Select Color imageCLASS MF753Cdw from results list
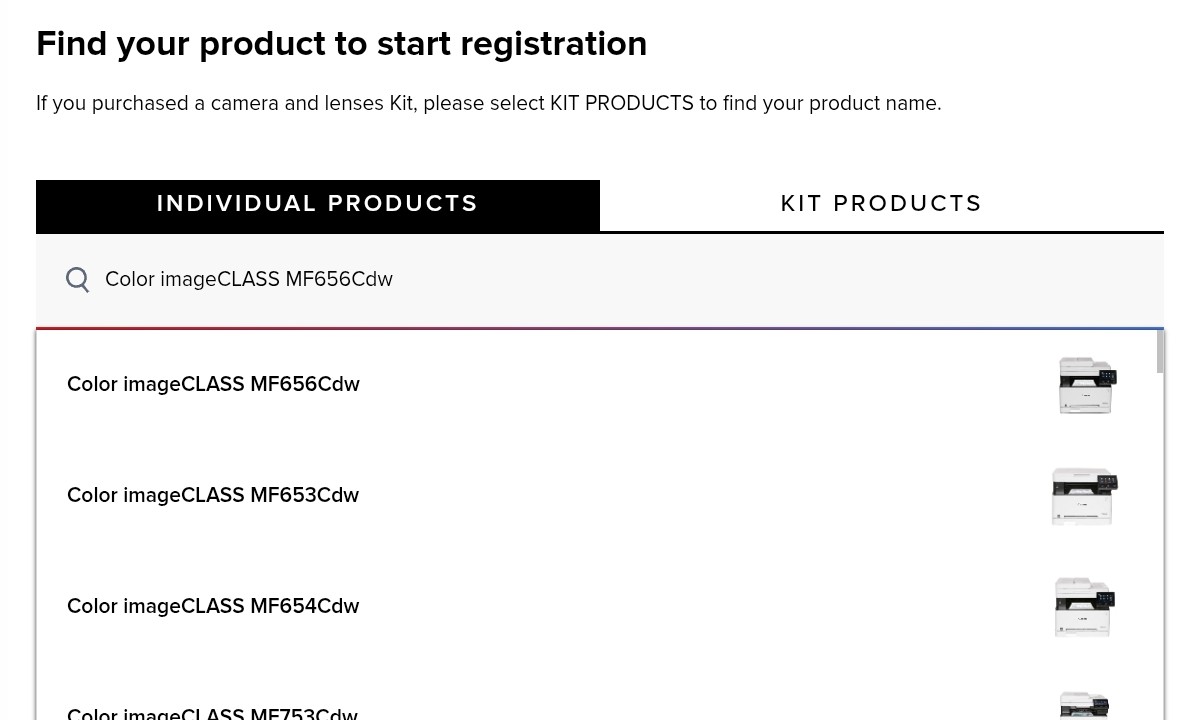 (x=212, y=712)
